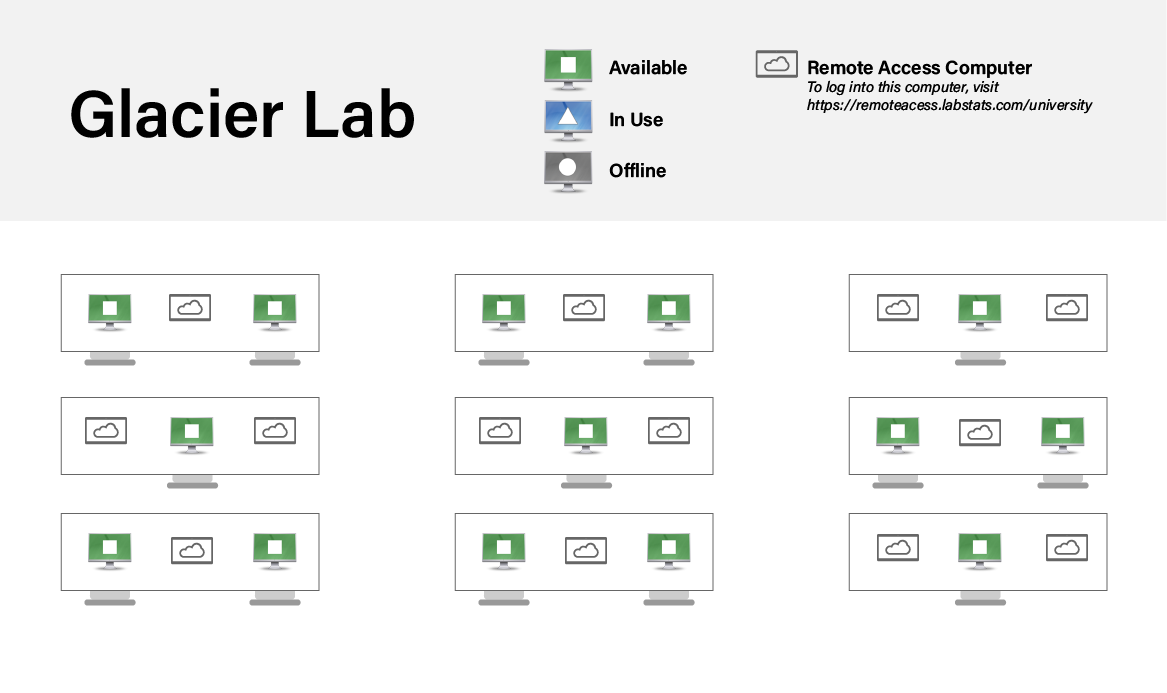Select the remote access computer on bottom-center desk

(586, 550)
